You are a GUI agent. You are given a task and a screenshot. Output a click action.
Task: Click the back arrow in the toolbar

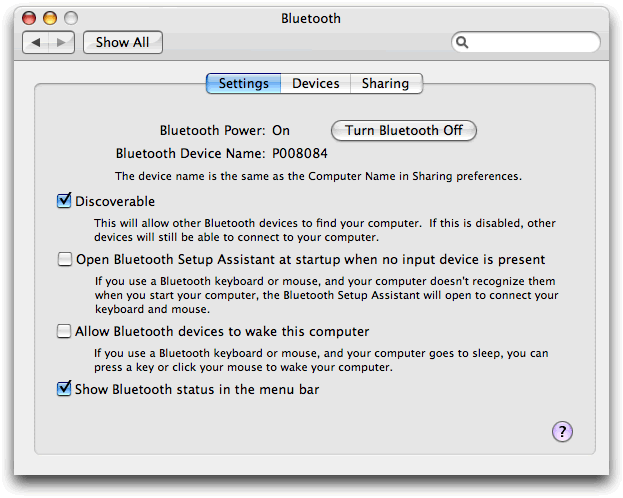point(36,42)
